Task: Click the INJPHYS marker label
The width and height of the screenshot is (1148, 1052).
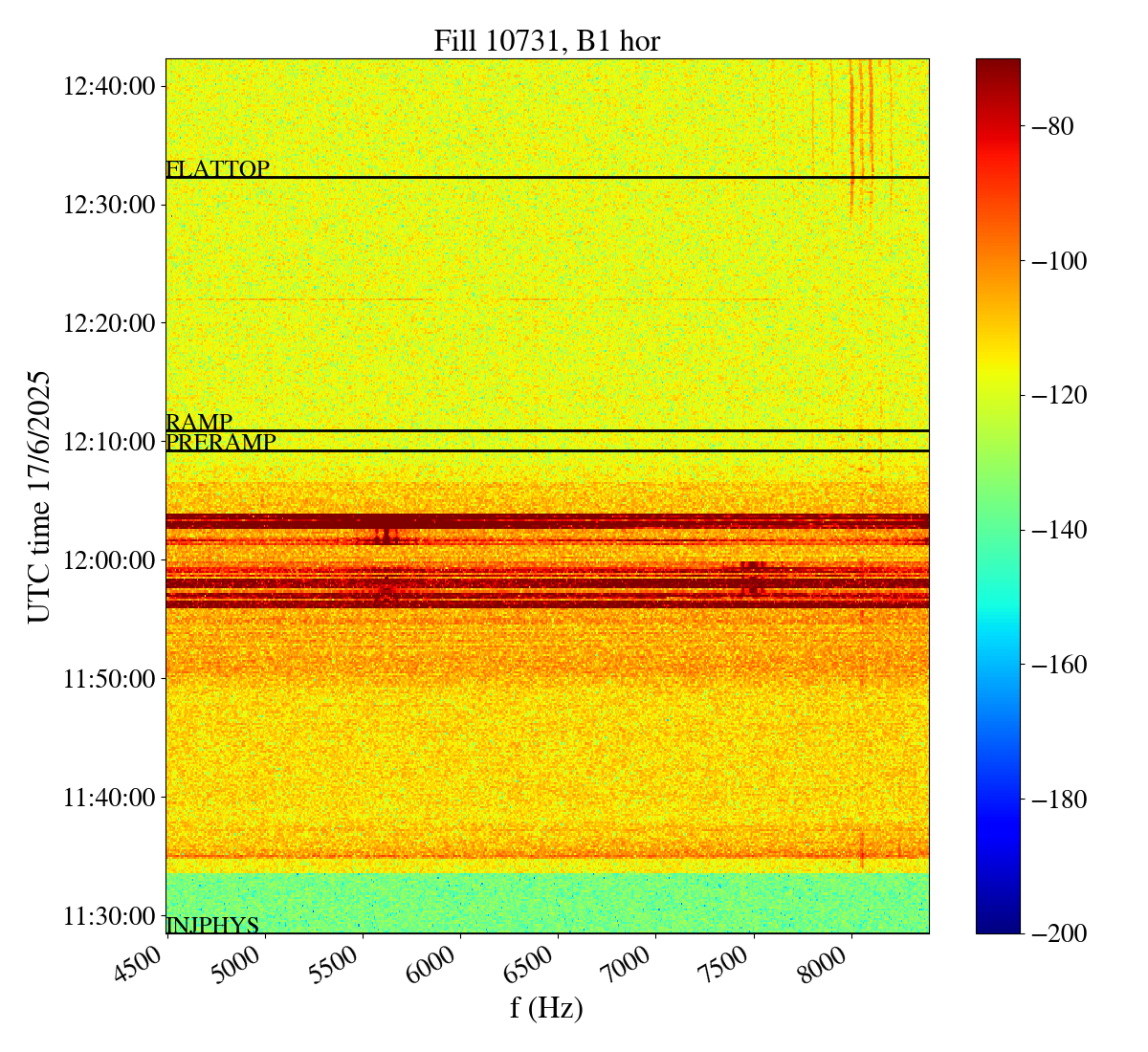Action: click(x=212, y=925)
